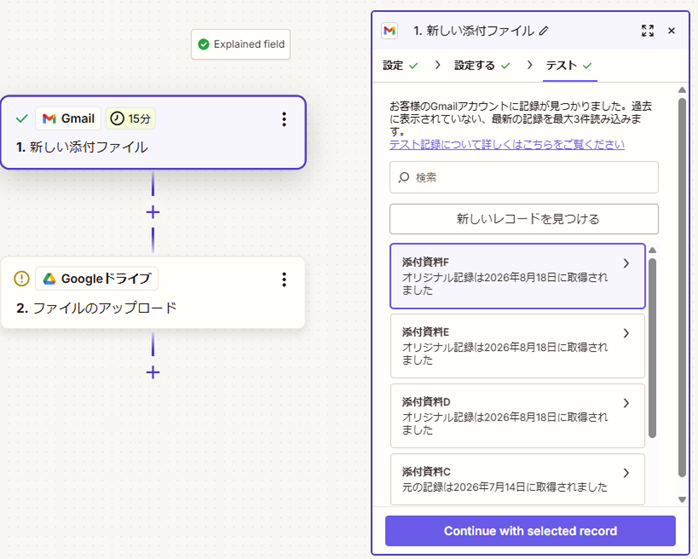
Task: Click the record list scrollbar thumb
Action: tap(652, 348)
